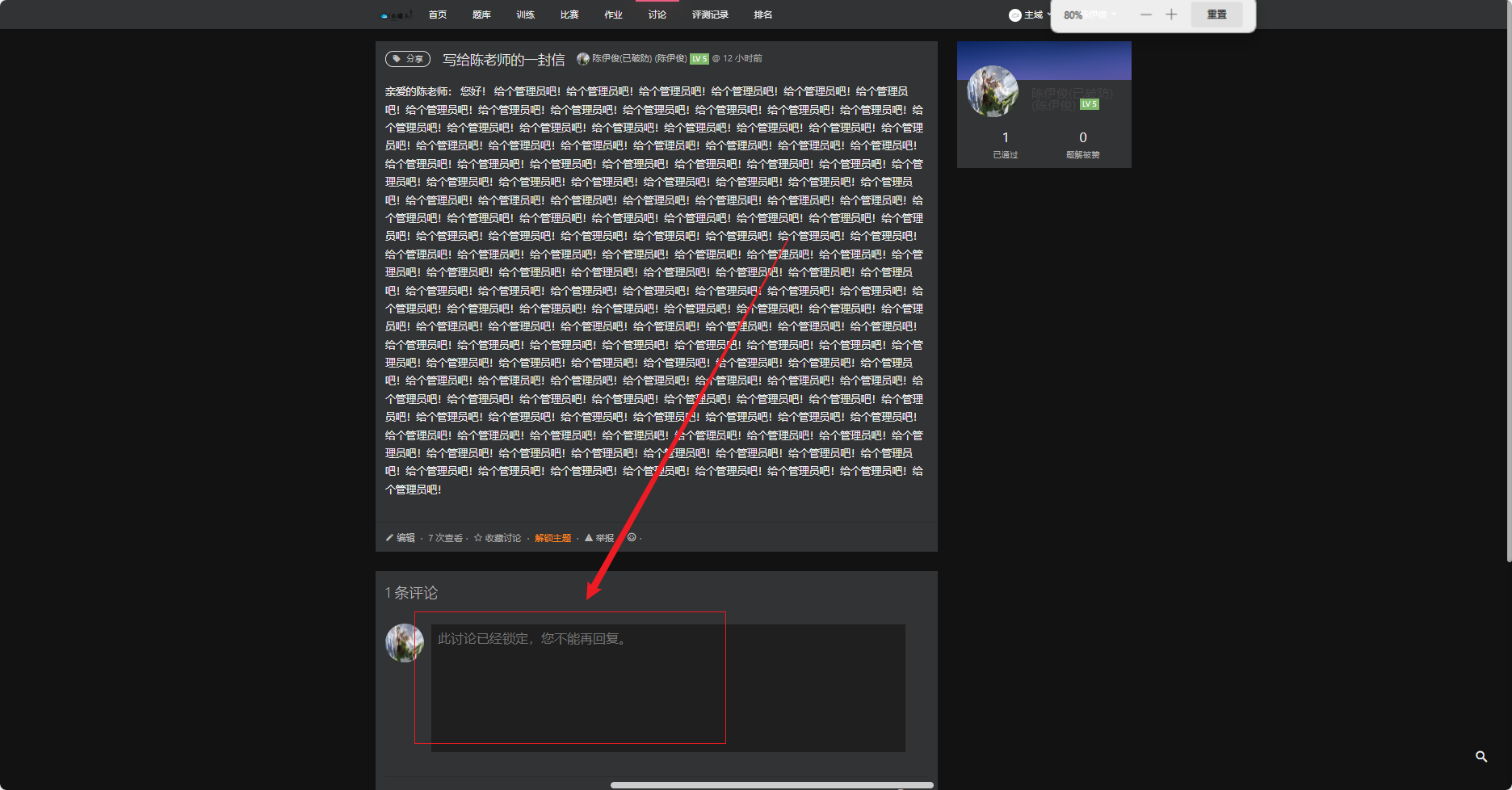The image size is (1512, 790).
Task: Click the LV 5 badge in sidebar card
Action: (x=1090, y=104)
